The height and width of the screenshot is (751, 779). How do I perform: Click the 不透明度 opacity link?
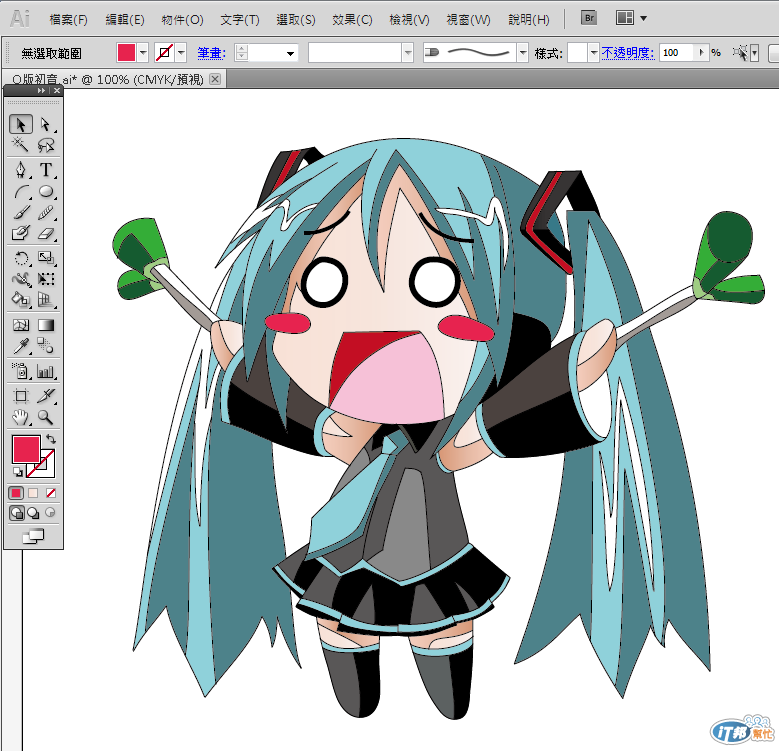628,53
